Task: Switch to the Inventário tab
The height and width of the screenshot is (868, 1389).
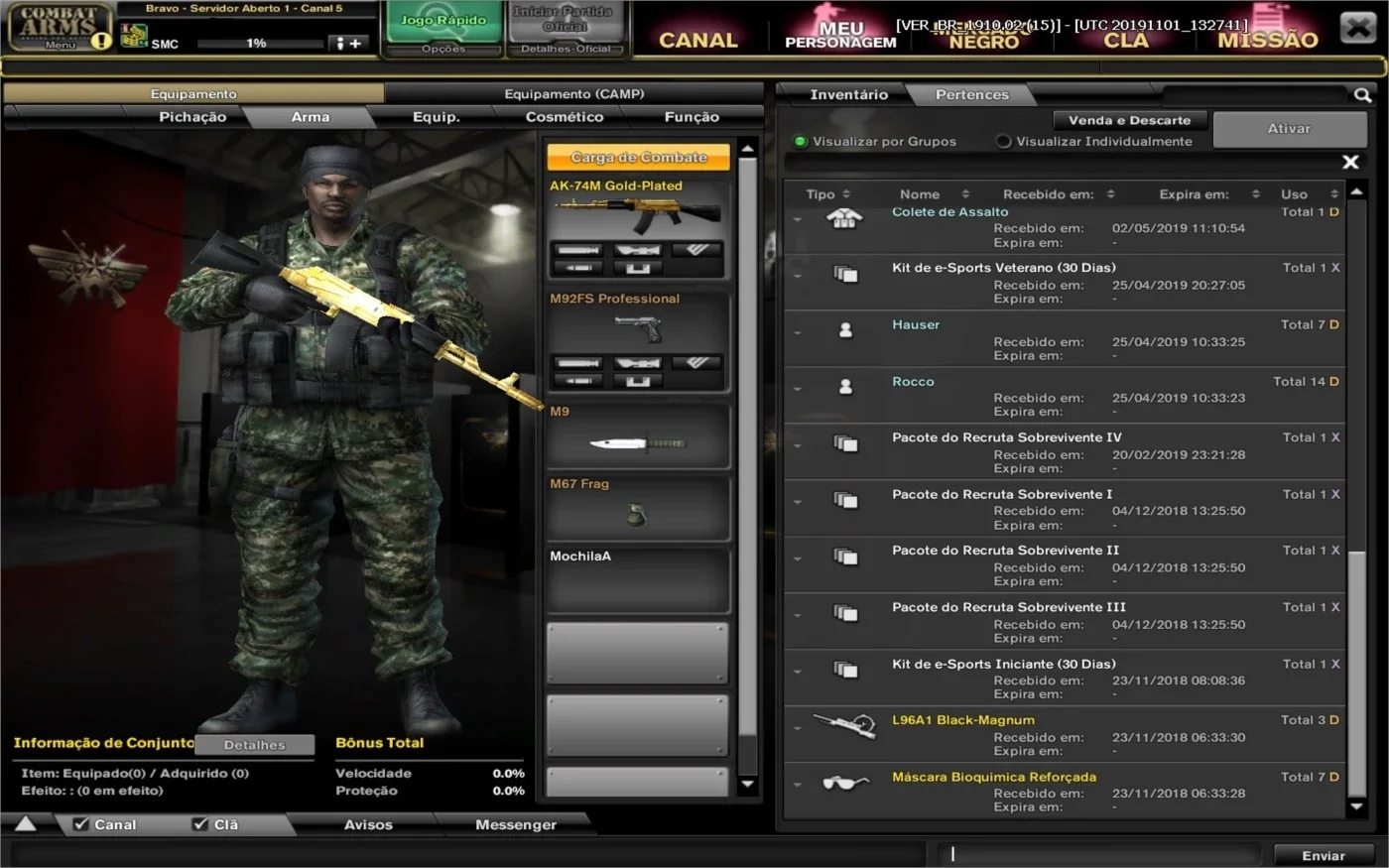Action: tap(848, 94)
